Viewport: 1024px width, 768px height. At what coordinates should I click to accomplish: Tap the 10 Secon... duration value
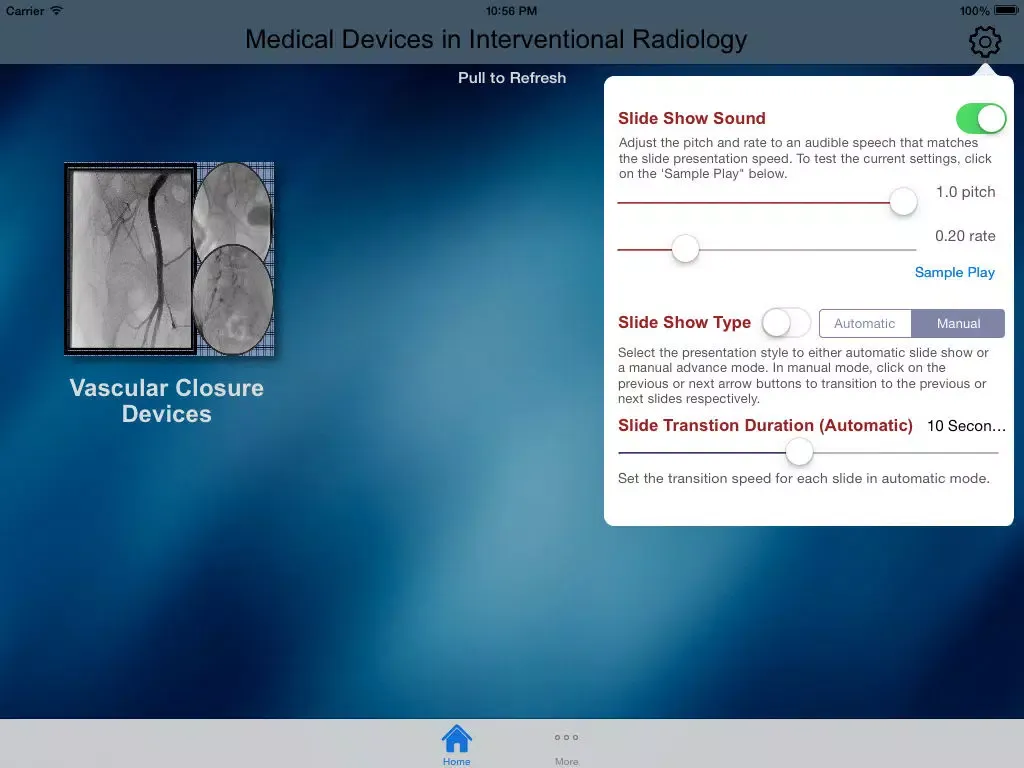(x=967, y=426)
